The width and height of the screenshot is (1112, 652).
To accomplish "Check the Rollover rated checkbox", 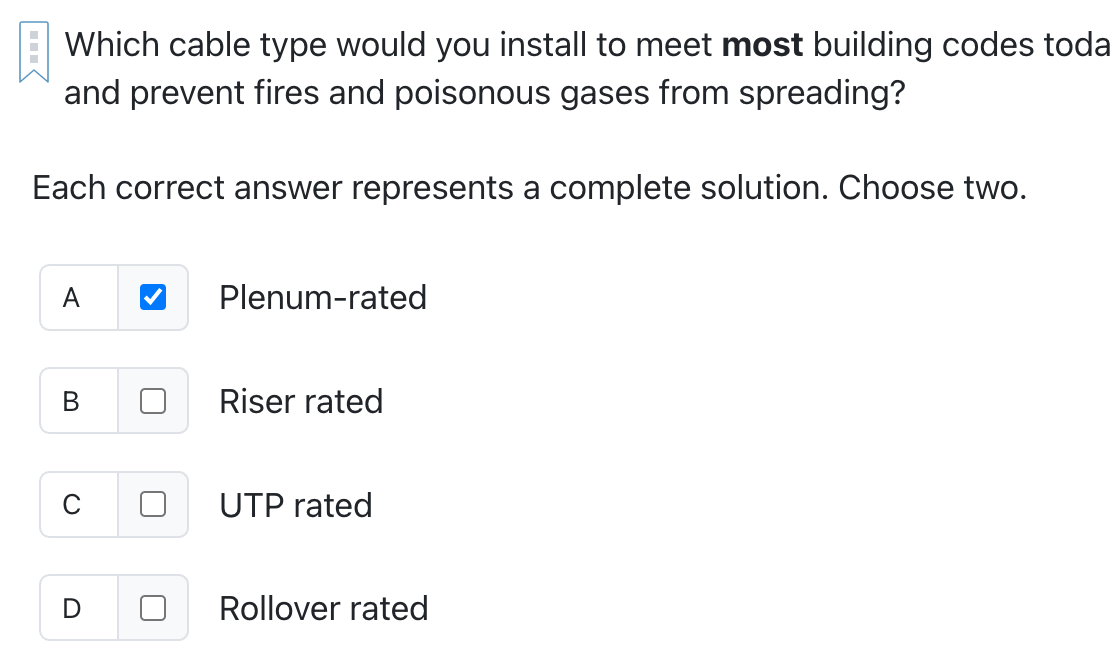I will (152, 607).
